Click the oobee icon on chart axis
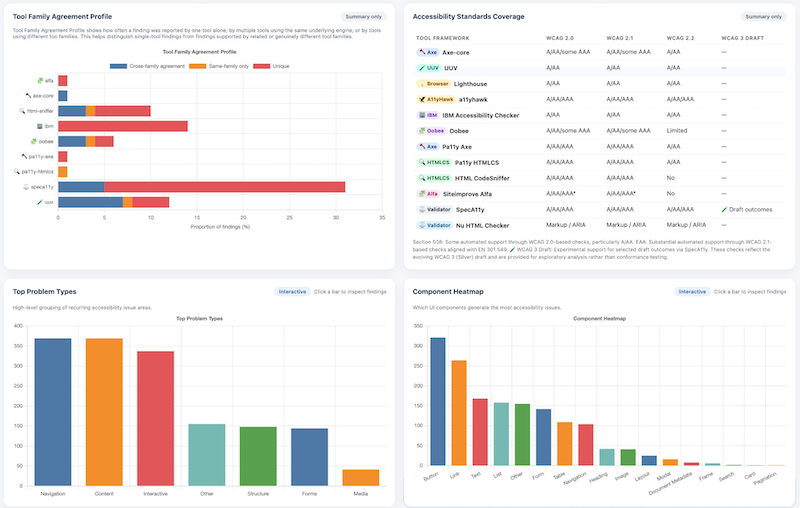Screen dimensions: 800x508 [34, 141]
